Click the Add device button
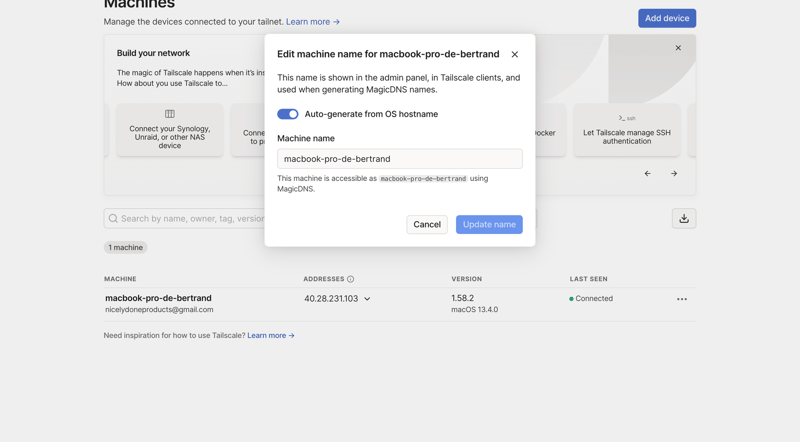800x442 pixels. click(667, 18)
